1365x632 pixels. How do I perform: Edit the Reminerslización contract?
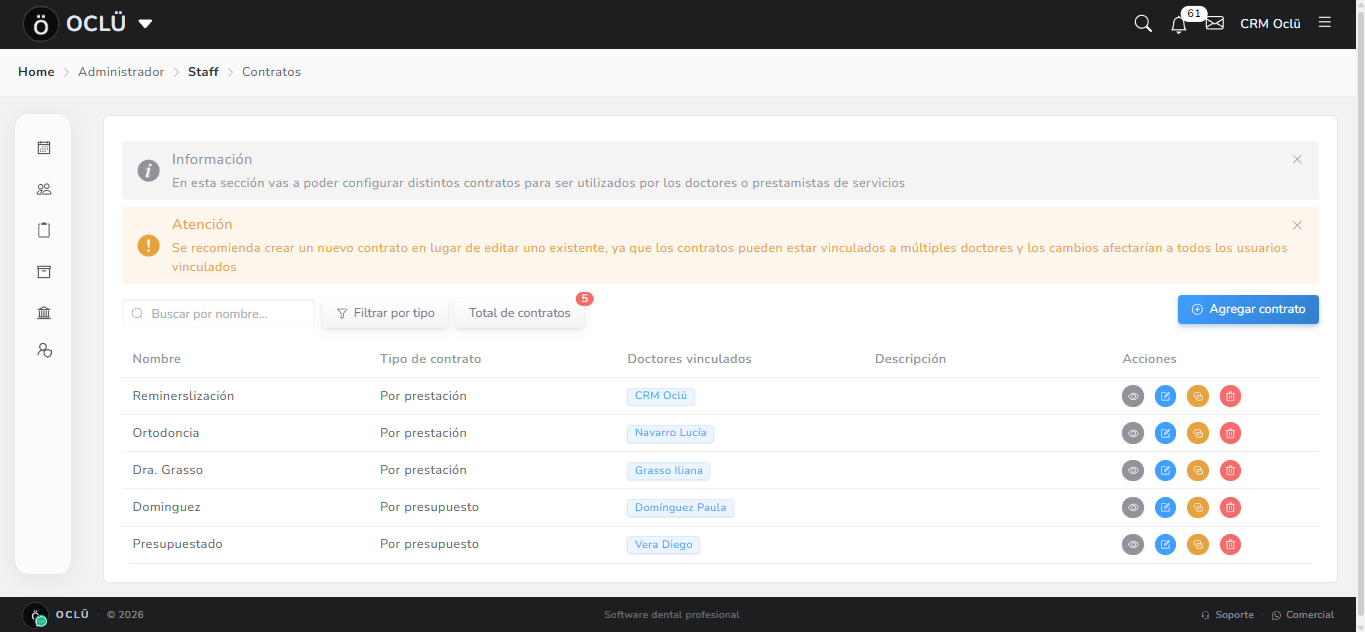1166,396
